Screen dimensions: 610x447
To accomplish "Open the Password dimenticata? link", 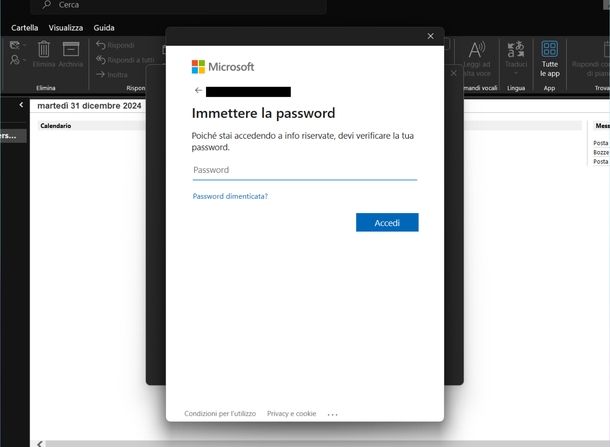I will 230,196.
